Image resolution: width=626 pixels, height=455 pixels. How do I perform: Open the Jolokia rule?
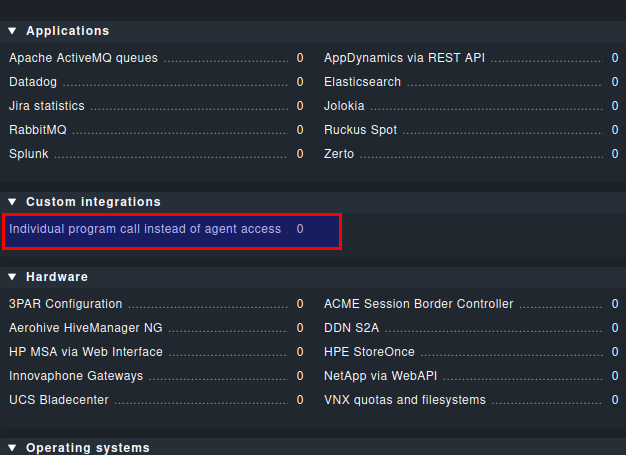(x=344, y=106)
